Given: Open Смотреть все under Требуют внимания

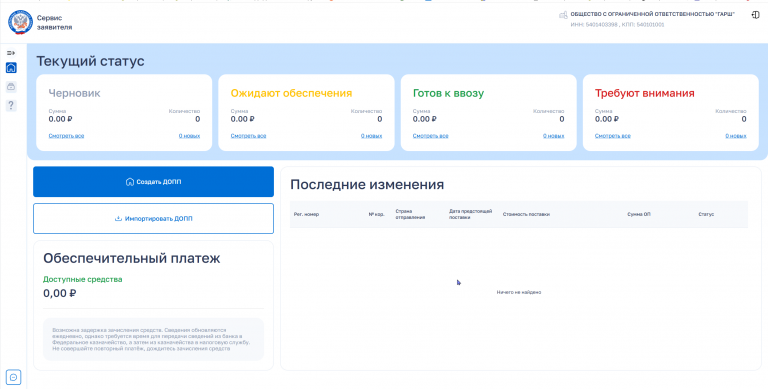Looking at the screenshot, I should coord(613,136).
